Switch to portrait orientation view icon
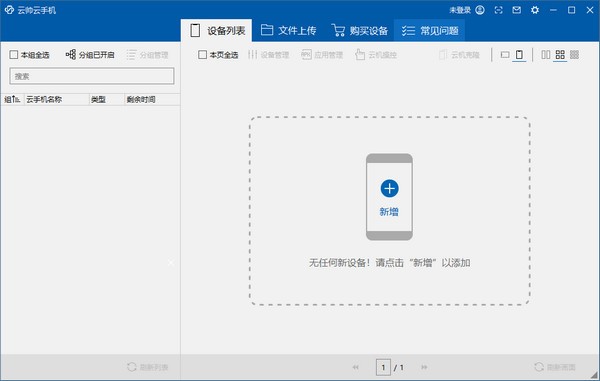 [519, 55]
